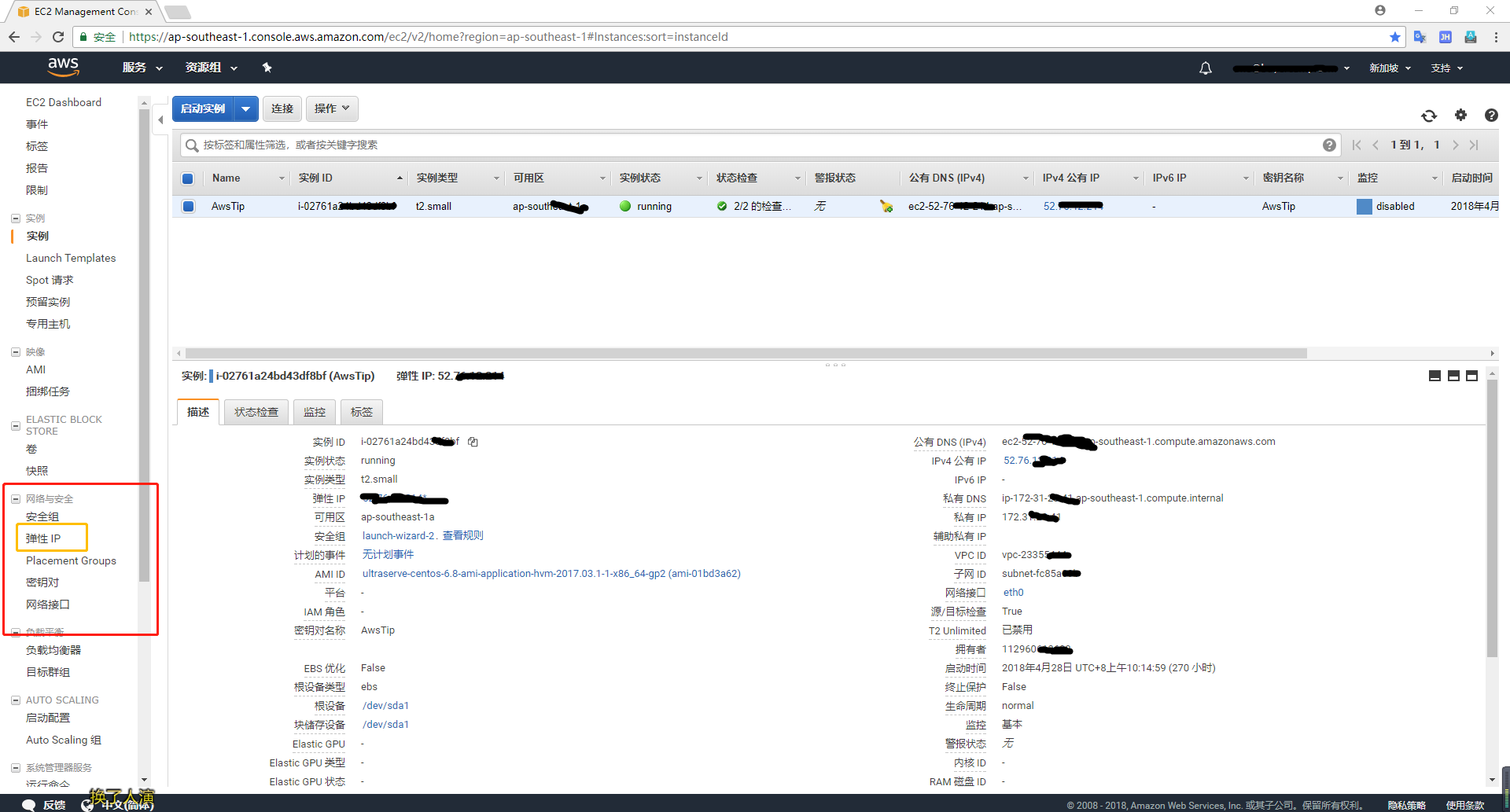Open 弹性 IP in sidebar
This screenshot has height=812, width=1510.
(43, 538)
